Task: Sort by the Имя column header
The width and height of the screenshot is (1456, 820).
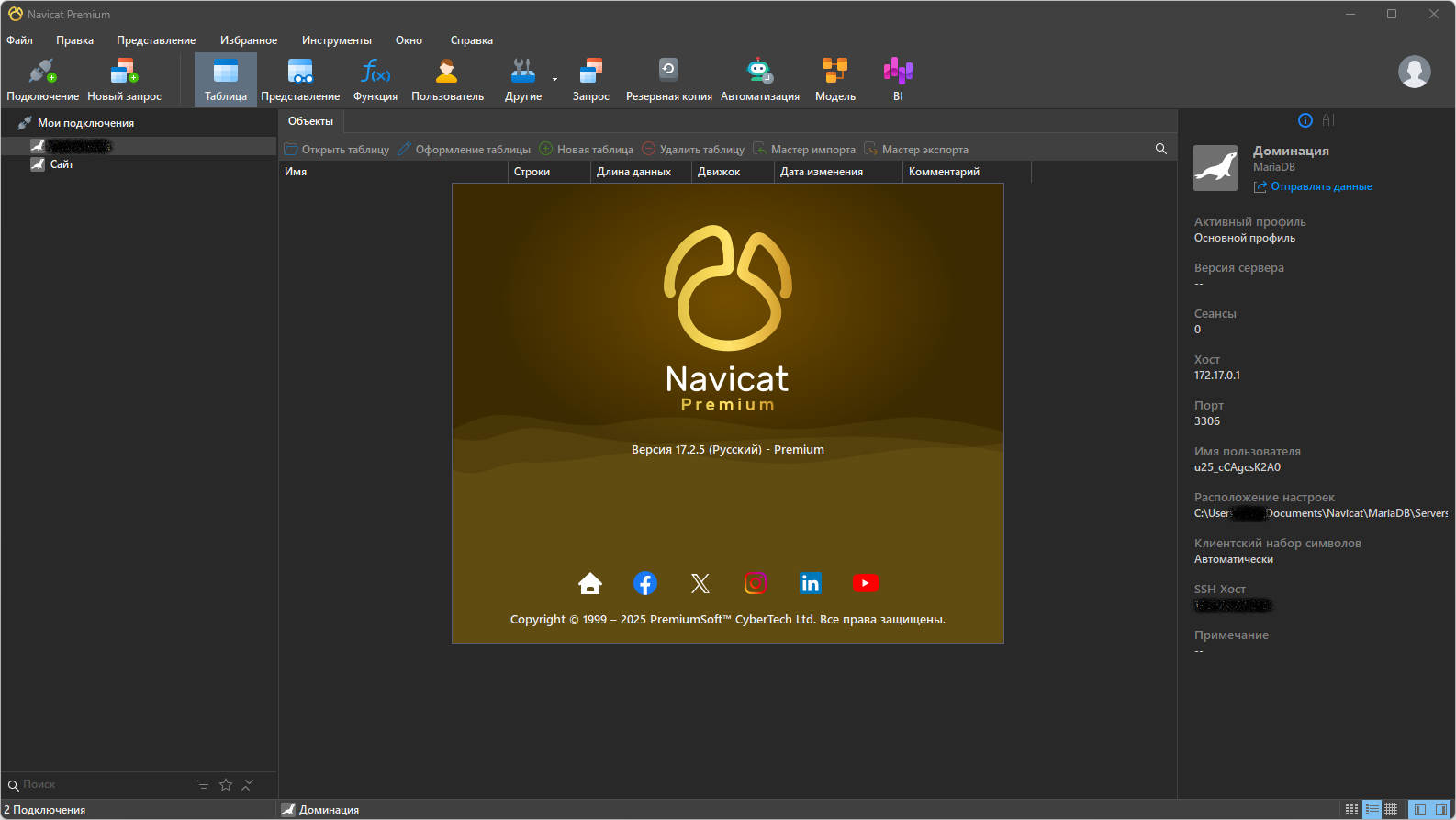Action: pos(394,172)
